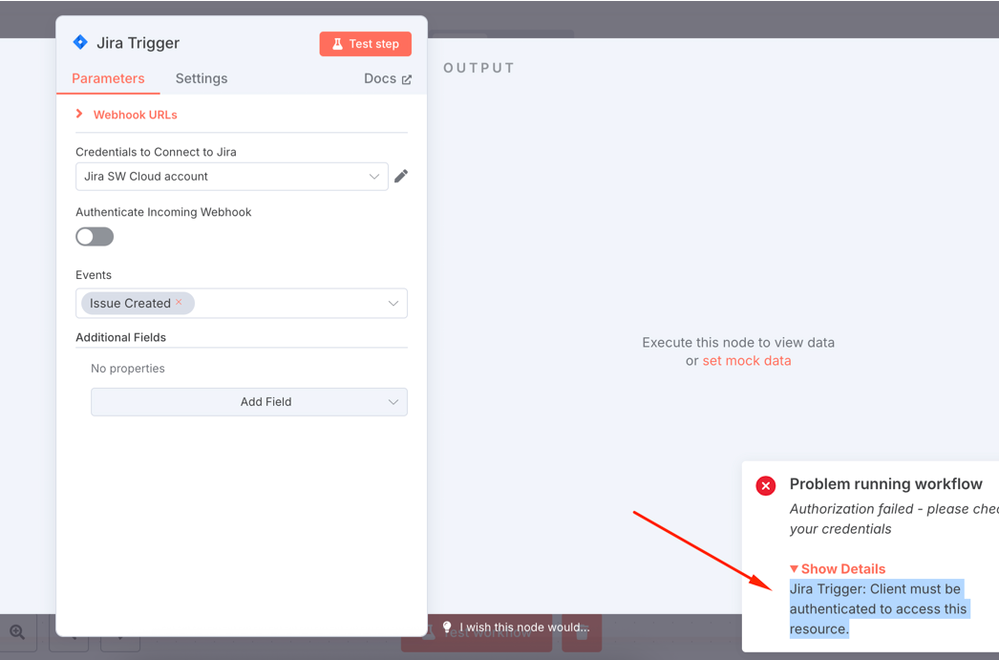Image resolution: width=999 pixels, height=660 pixels.
Task: Click the Jira diamond logo icon
Action: point(80,42)
